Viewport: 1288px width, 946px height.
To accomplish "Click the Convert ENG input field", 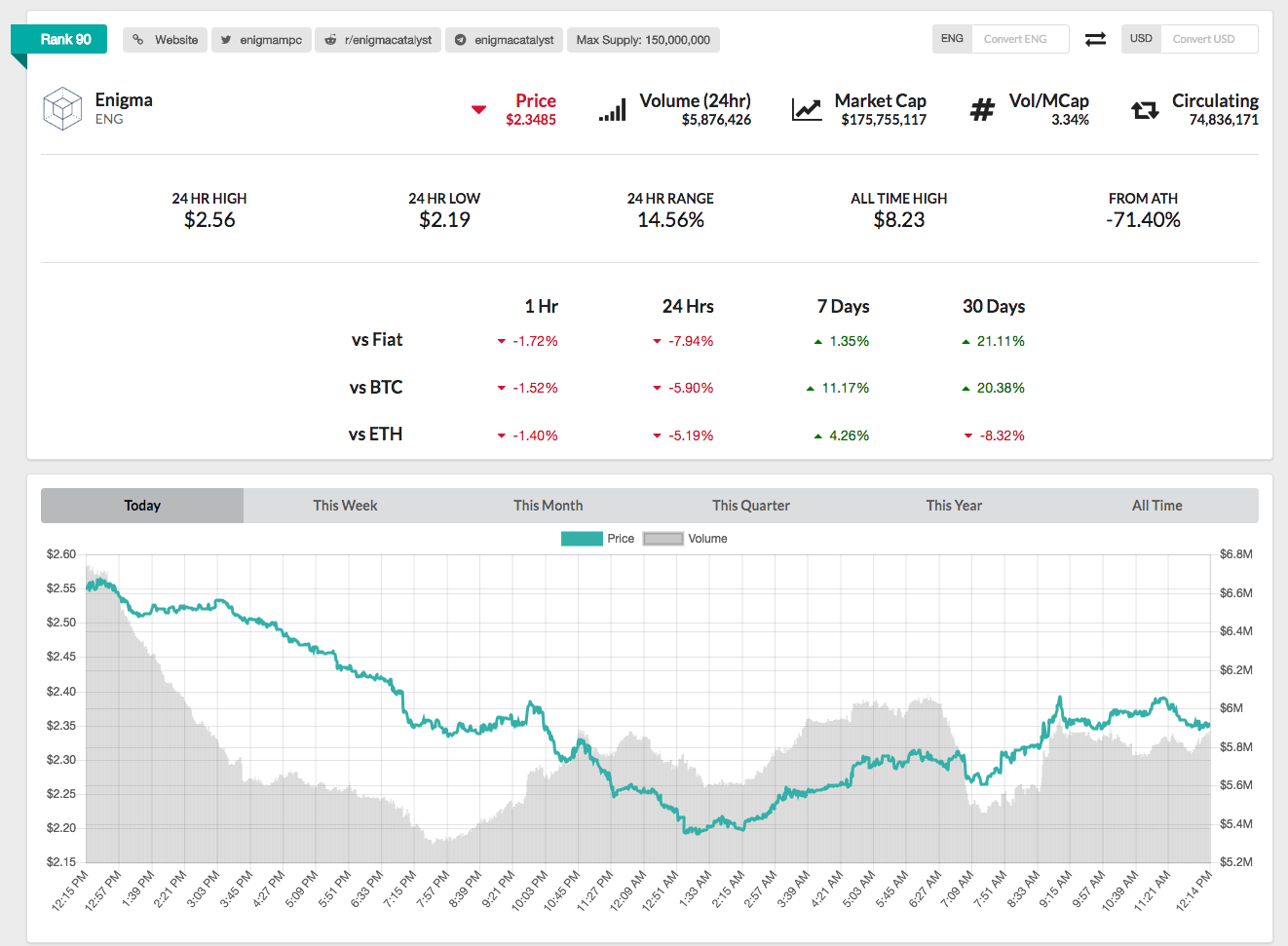I will coord(1020,39).
